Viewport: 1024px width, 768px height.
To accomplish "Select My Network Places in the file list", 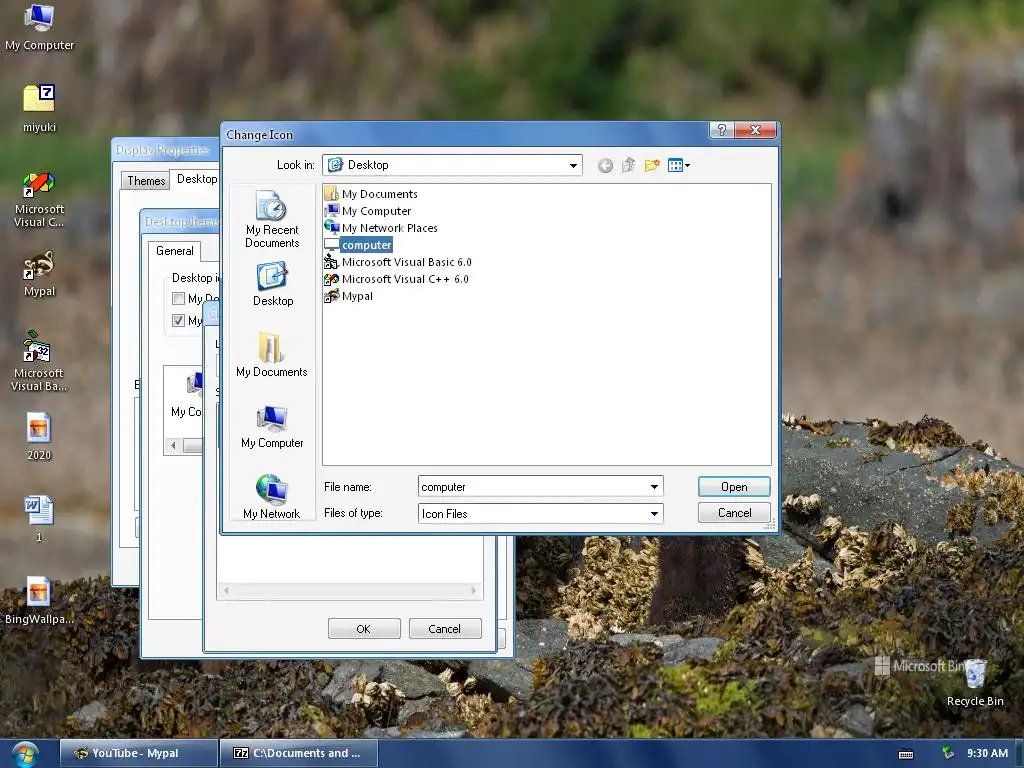I will coord(381,228).
